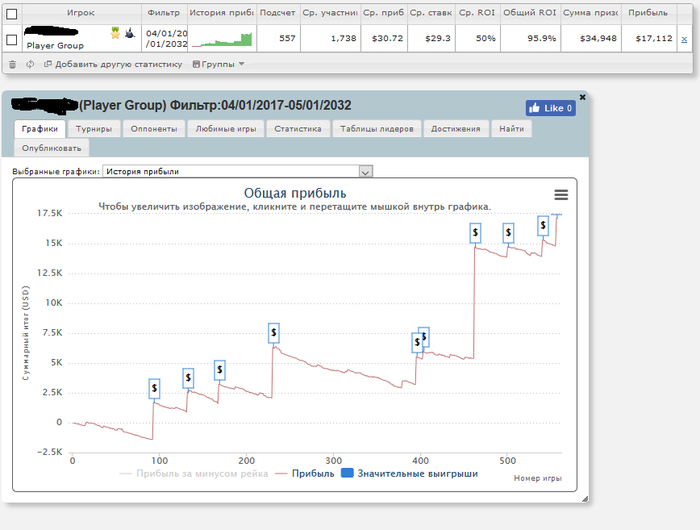700x530 pixels.
Task: Click the Общая прибыль chart title
Action: pyautogui.click(x=295, y=193)
